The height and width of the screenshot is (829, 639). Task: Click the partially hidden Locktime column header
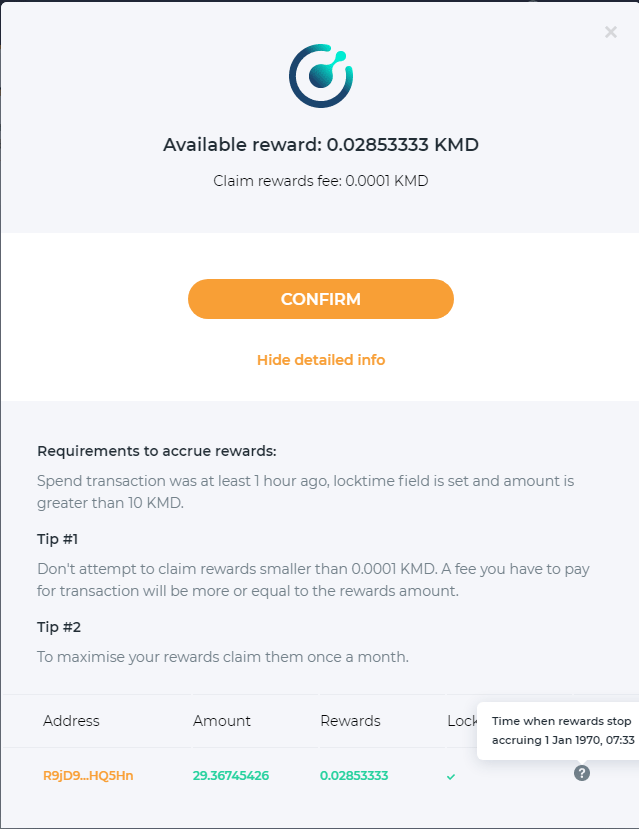click(x=462, y=721)
